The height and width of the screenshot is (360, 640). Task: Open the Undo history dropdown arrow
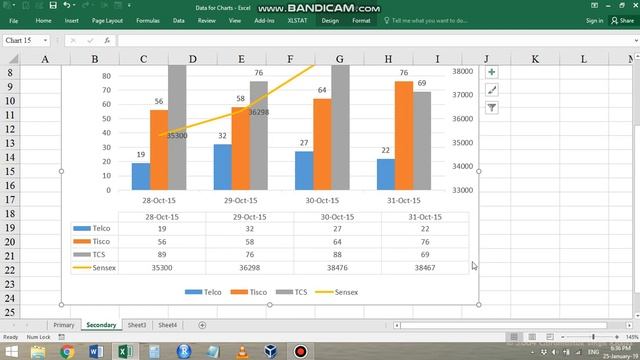[x=74, y=5]
